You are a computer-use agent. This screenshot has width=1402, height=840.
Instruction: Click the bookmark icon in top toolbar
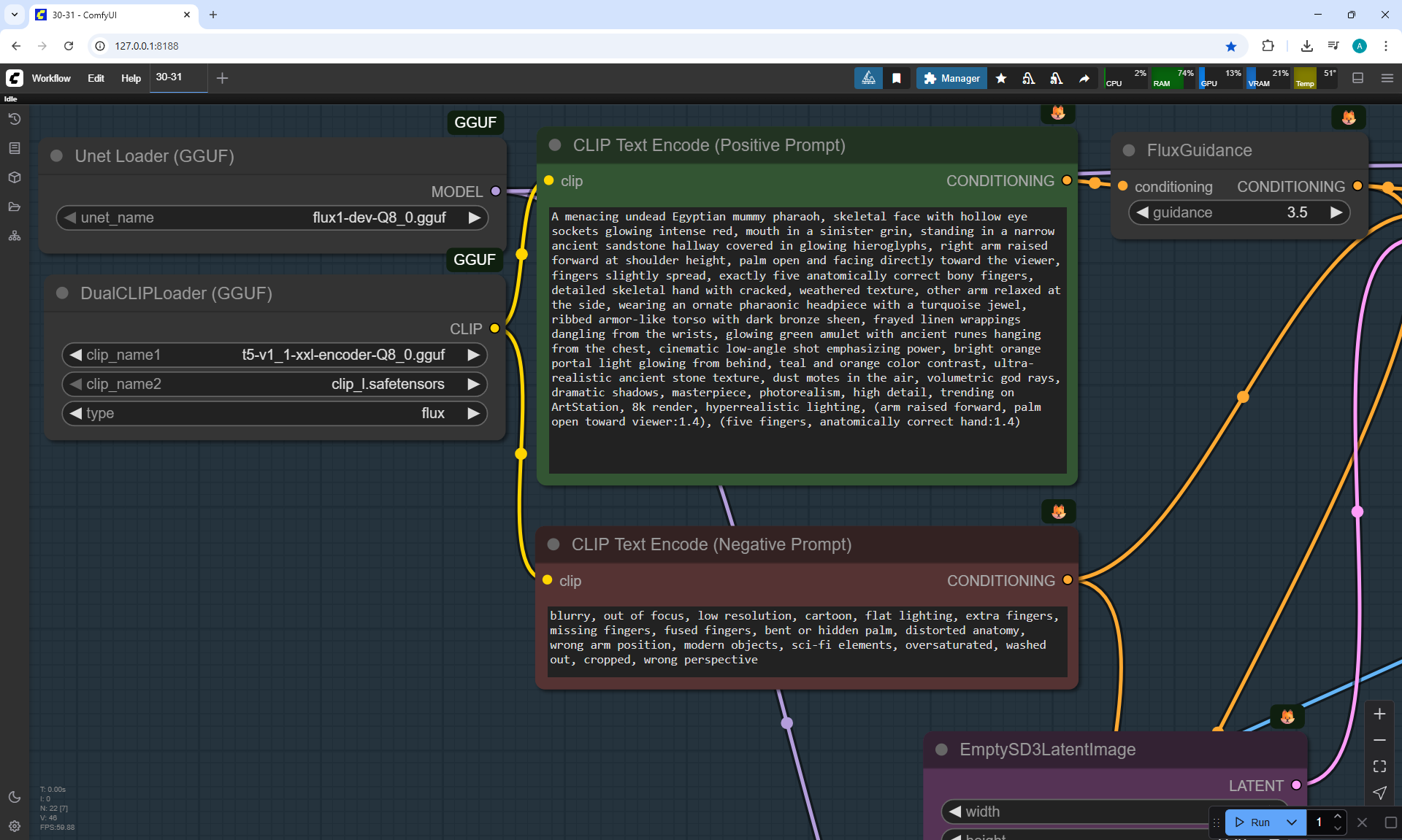[x=897, y=78]
